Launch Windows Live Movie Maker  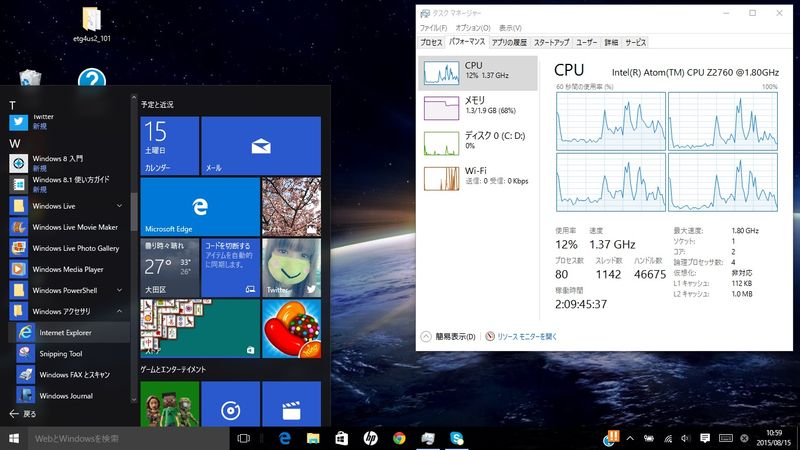tap(68, 227)
